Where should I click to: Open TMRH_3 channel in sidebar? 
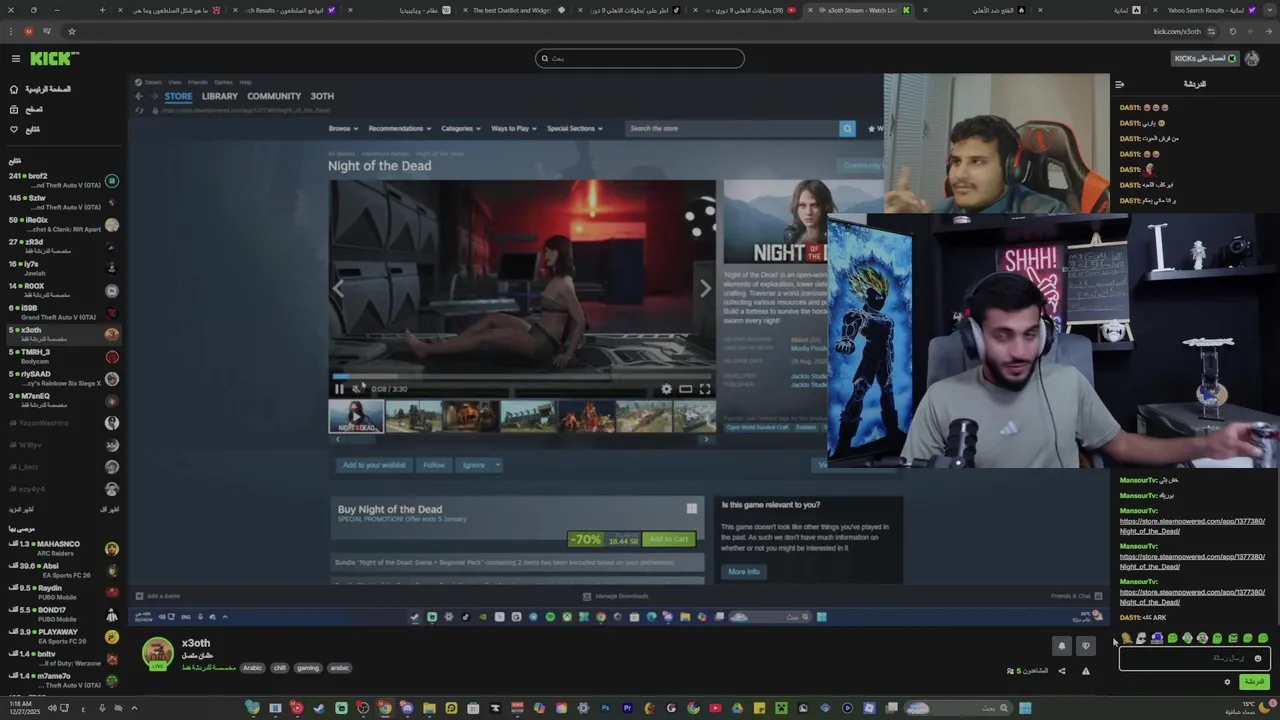click(63, 357)
